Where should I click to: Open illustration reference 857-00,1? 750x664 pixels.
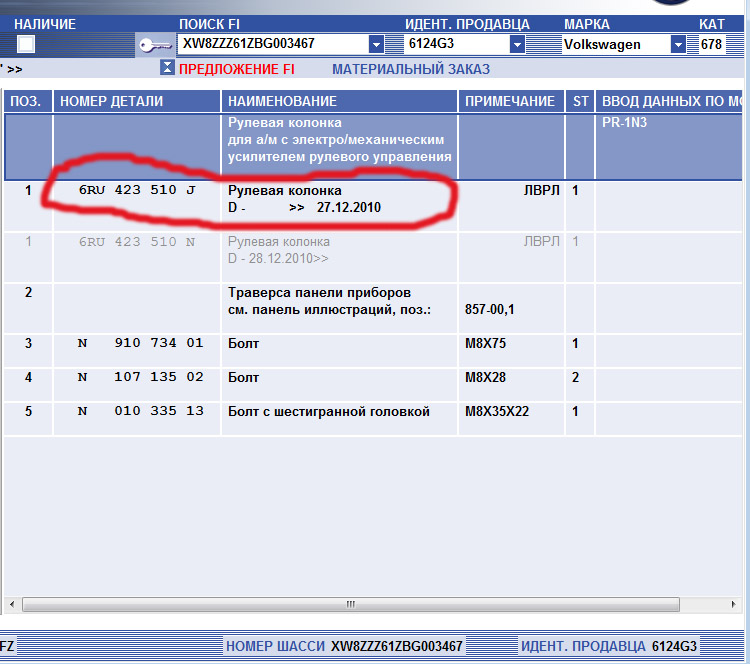coord(489,310)
